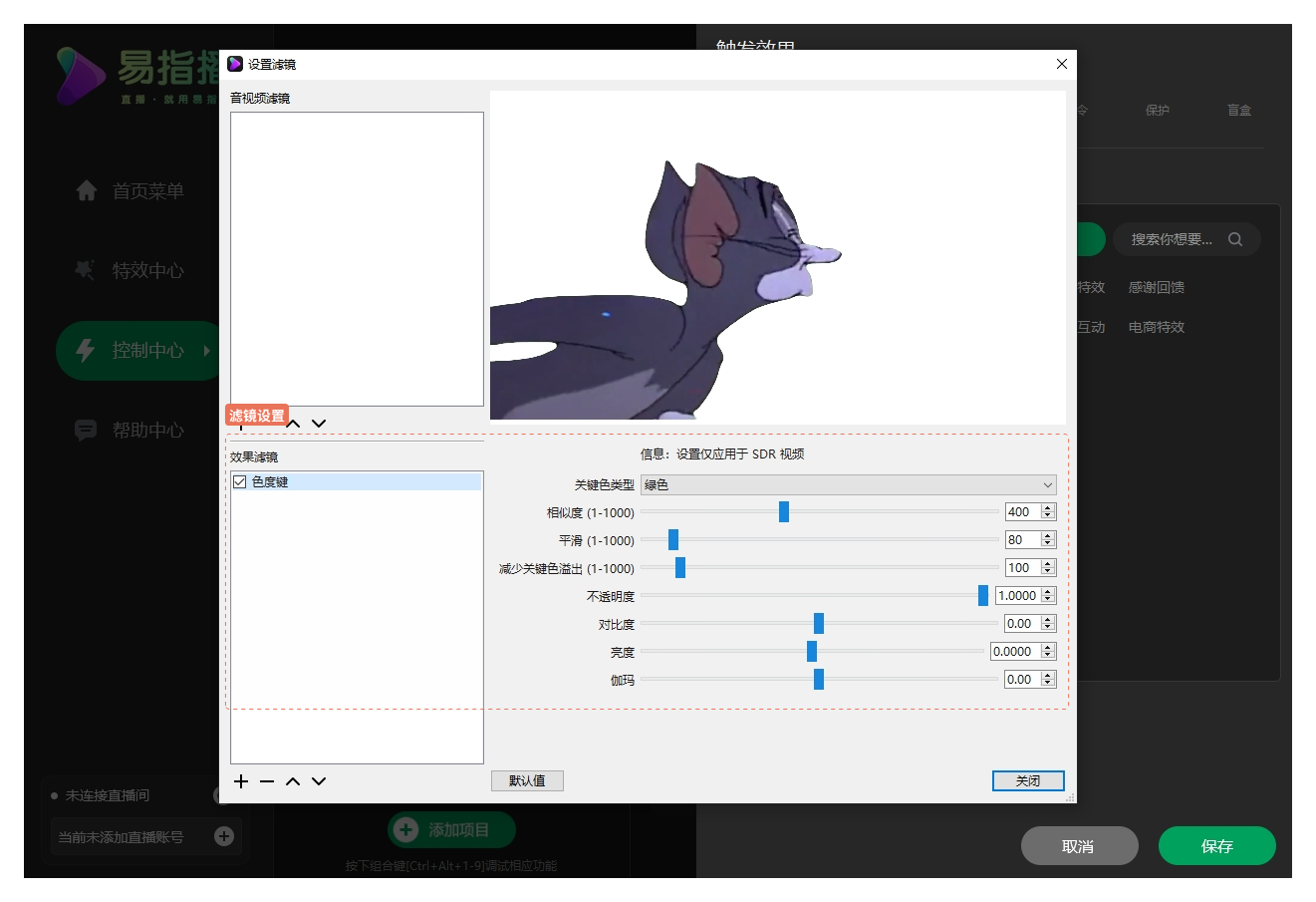Adjust the 减少关键色溢出 slider handle

pos(680,568)
